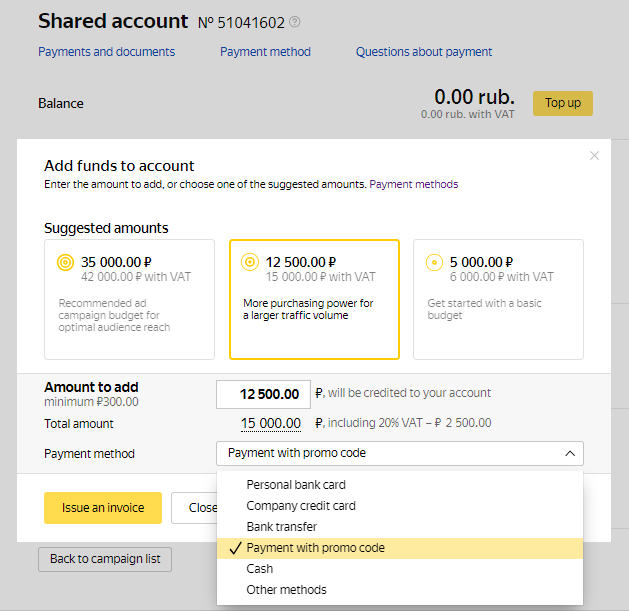Click the coin icon on 5 000 ₽ card
This screenshot has width=629, height=611.
tap(434, 263)
